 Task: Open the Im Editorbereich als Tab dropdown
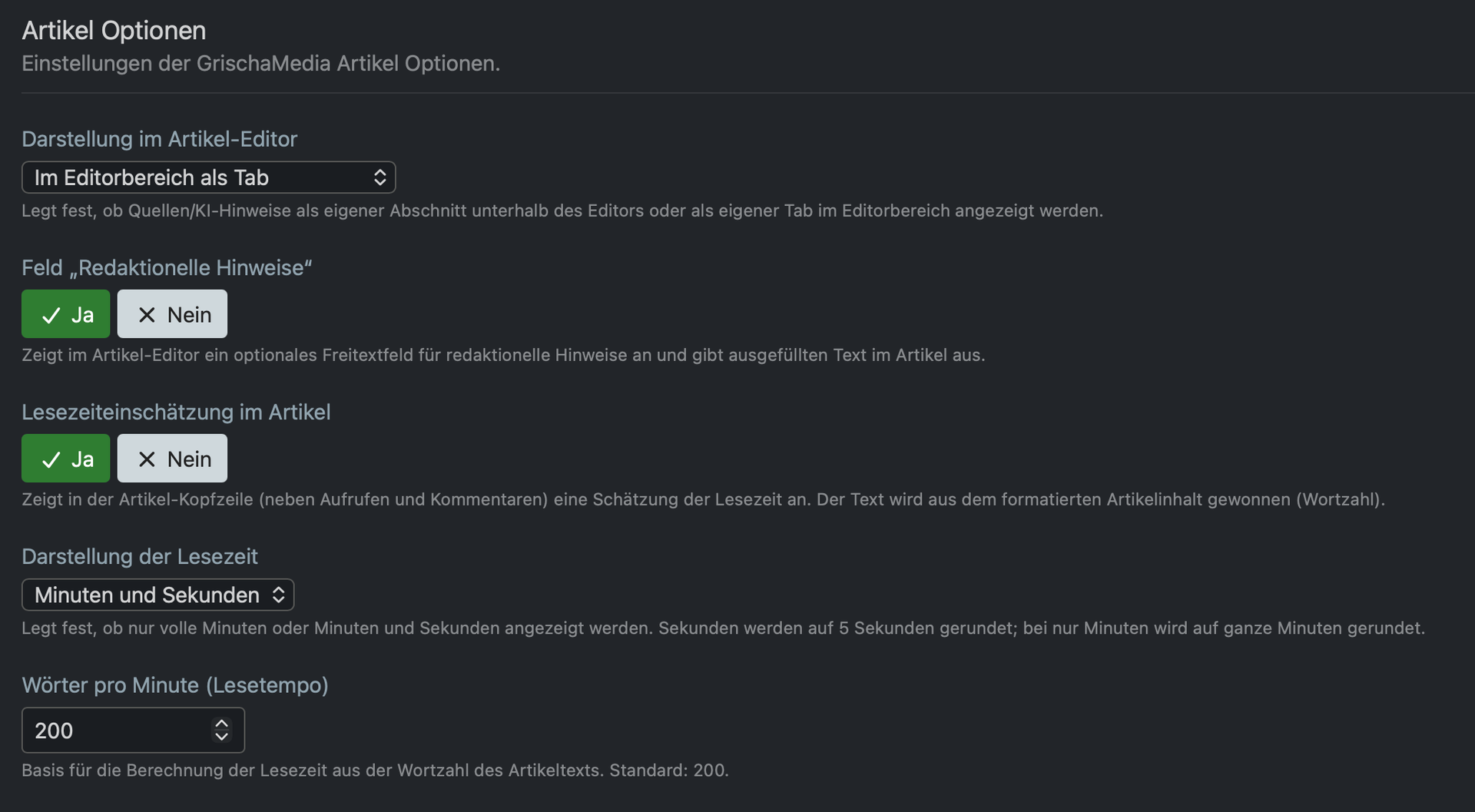click(x=208, y=177)
